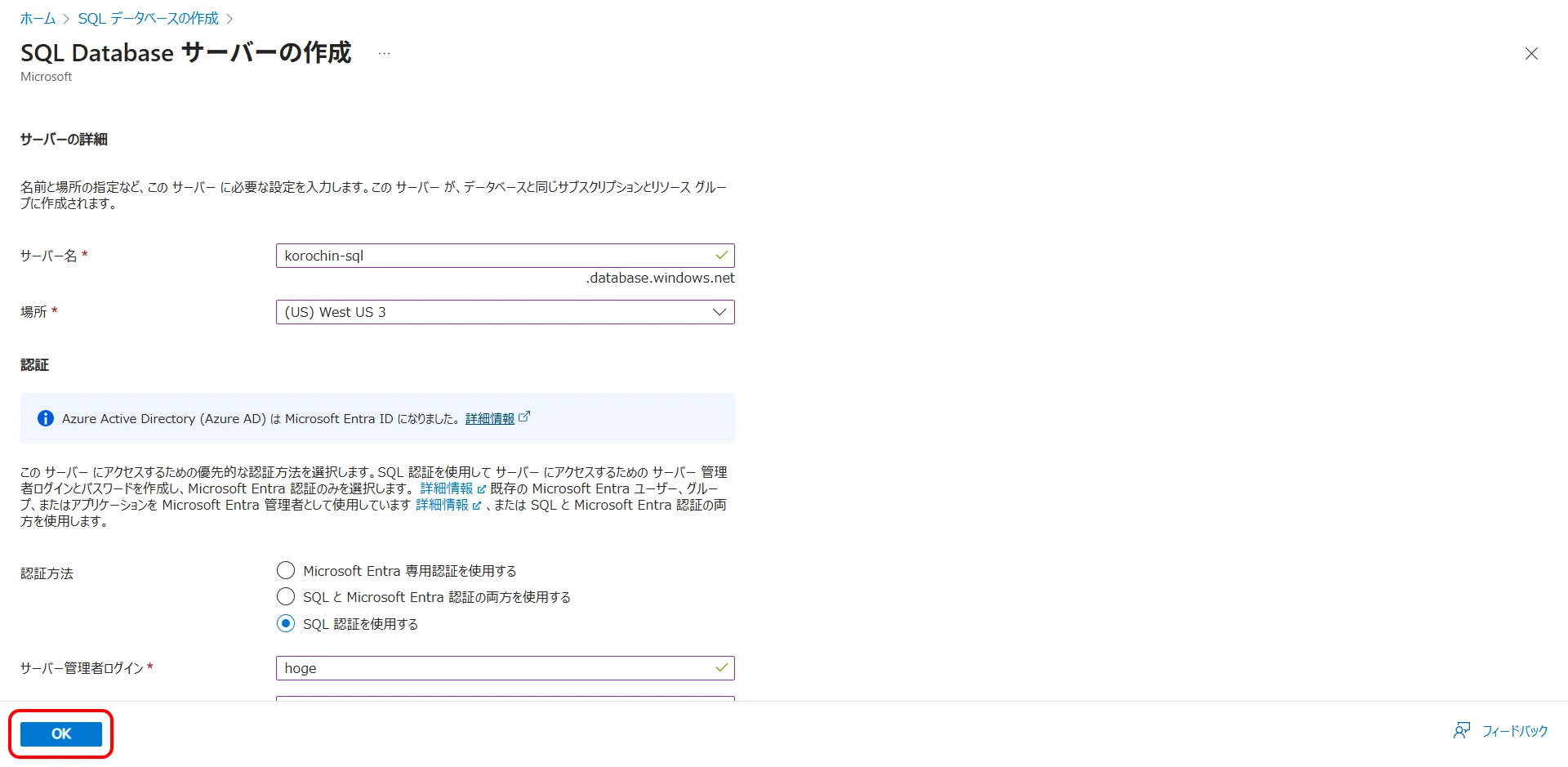1568x767 pixels.
Task: Click the blue info icon in banner
Action: pyautogui.click(x=46, y=418)
